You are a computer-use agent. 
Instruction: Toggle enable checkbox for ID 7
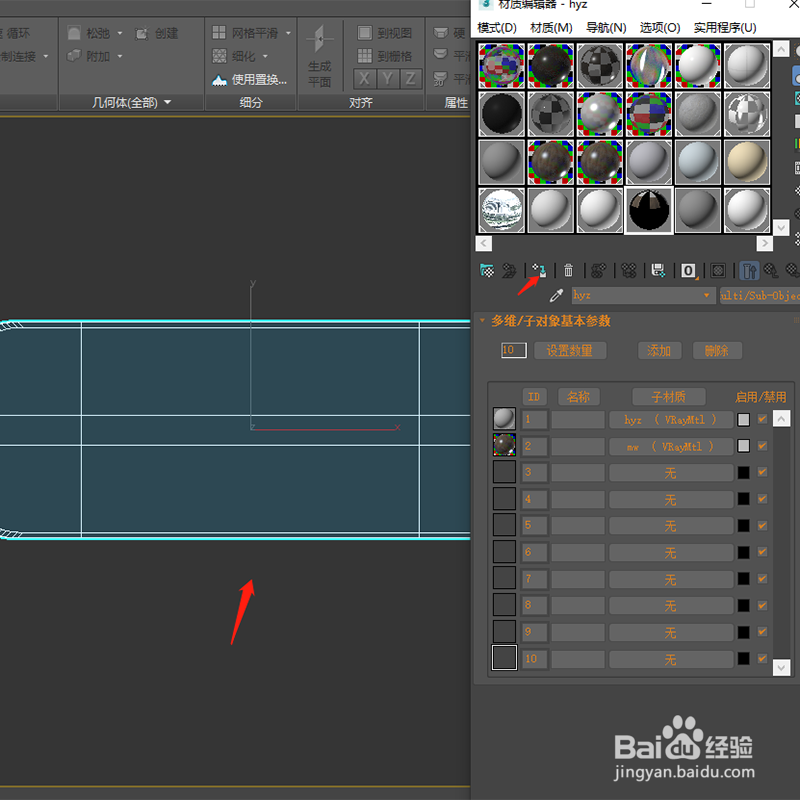click(762, 579)
